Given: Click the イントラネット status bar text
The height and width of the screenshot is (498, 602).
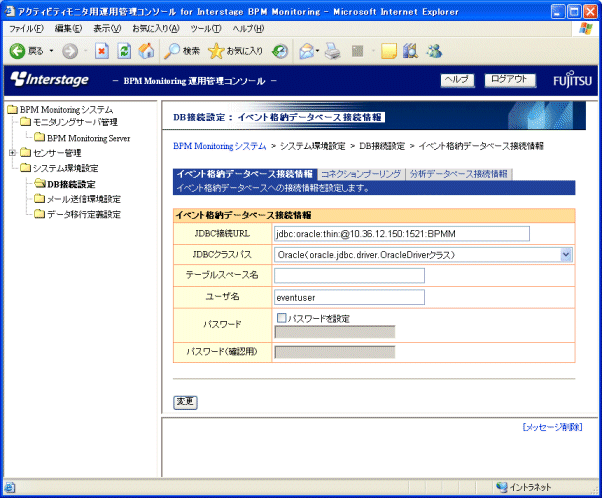Looking at the screenshot, I should [530, 488].
